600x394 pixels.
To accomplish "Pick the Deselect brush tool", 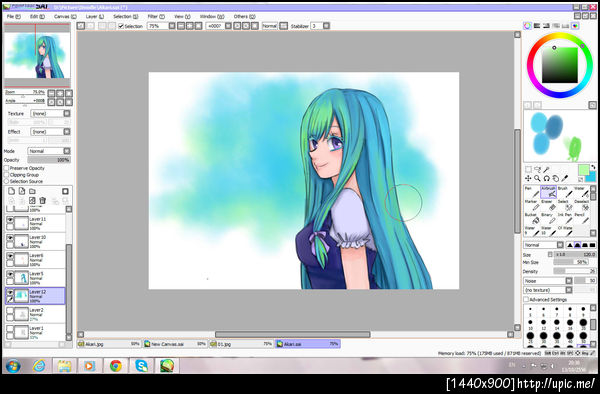I will click(582, 205).
